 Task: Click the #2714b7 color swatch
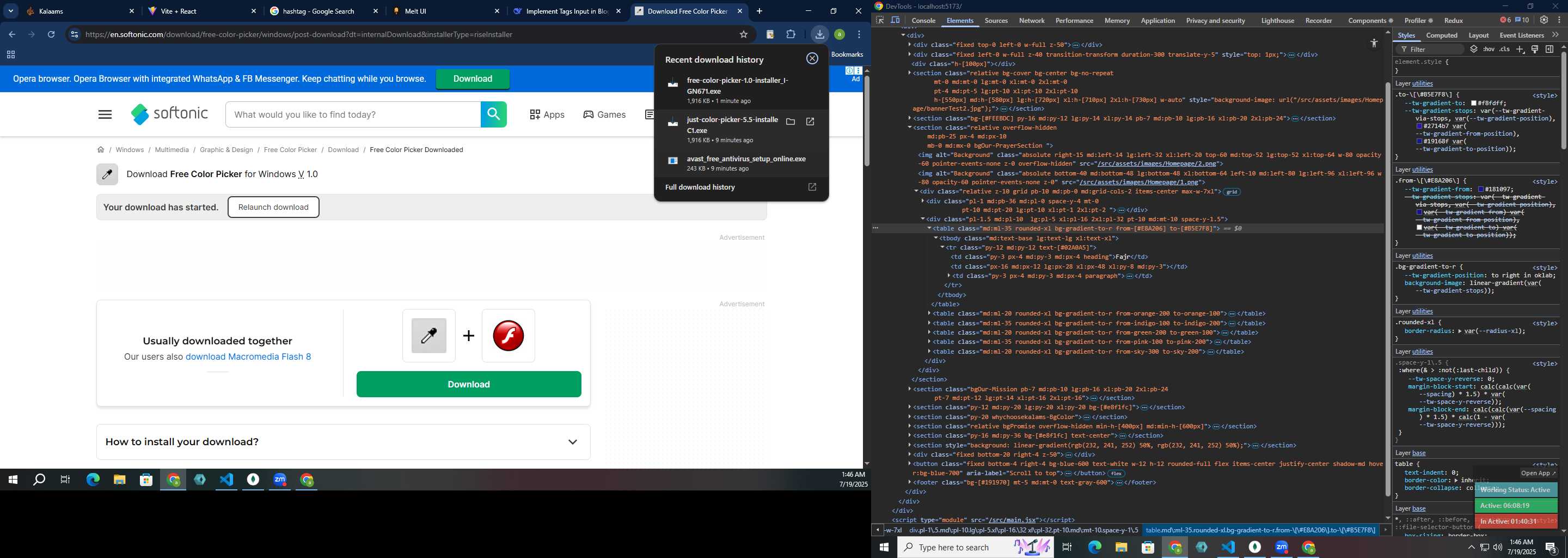pyautogui.click(x=1419, y=126)
